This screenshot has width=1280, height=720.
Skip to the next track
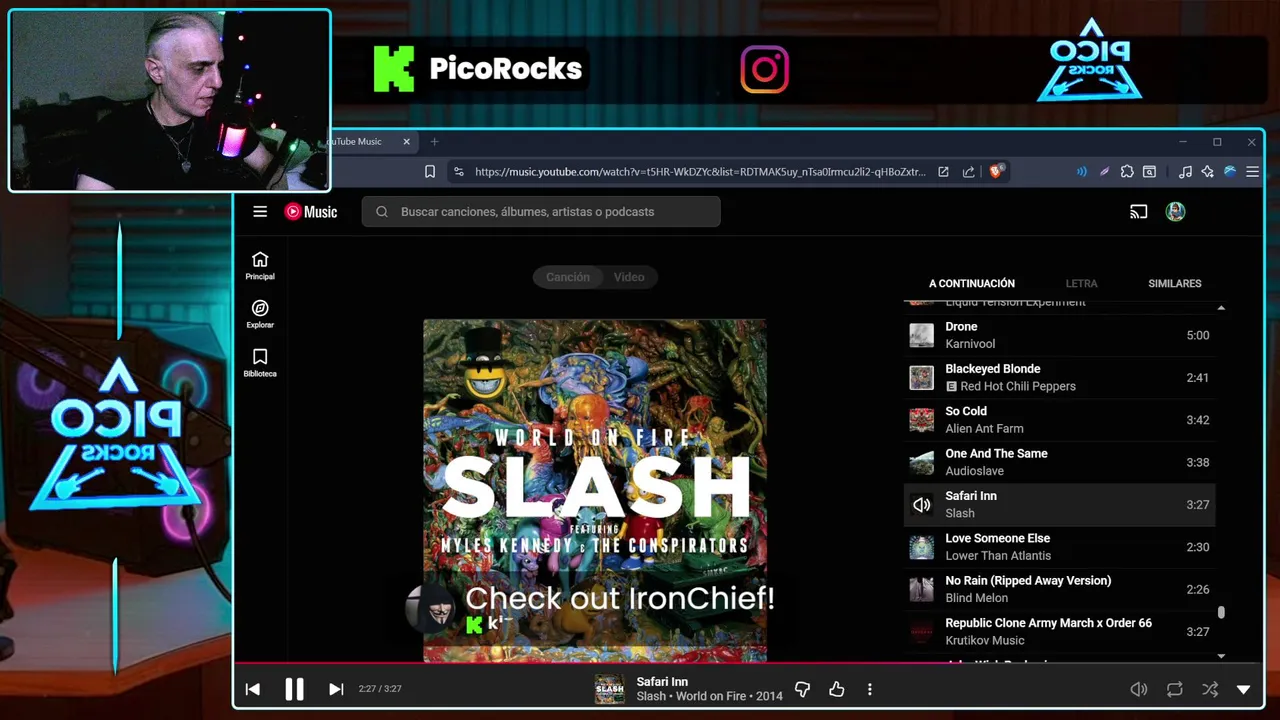[336, 689]
